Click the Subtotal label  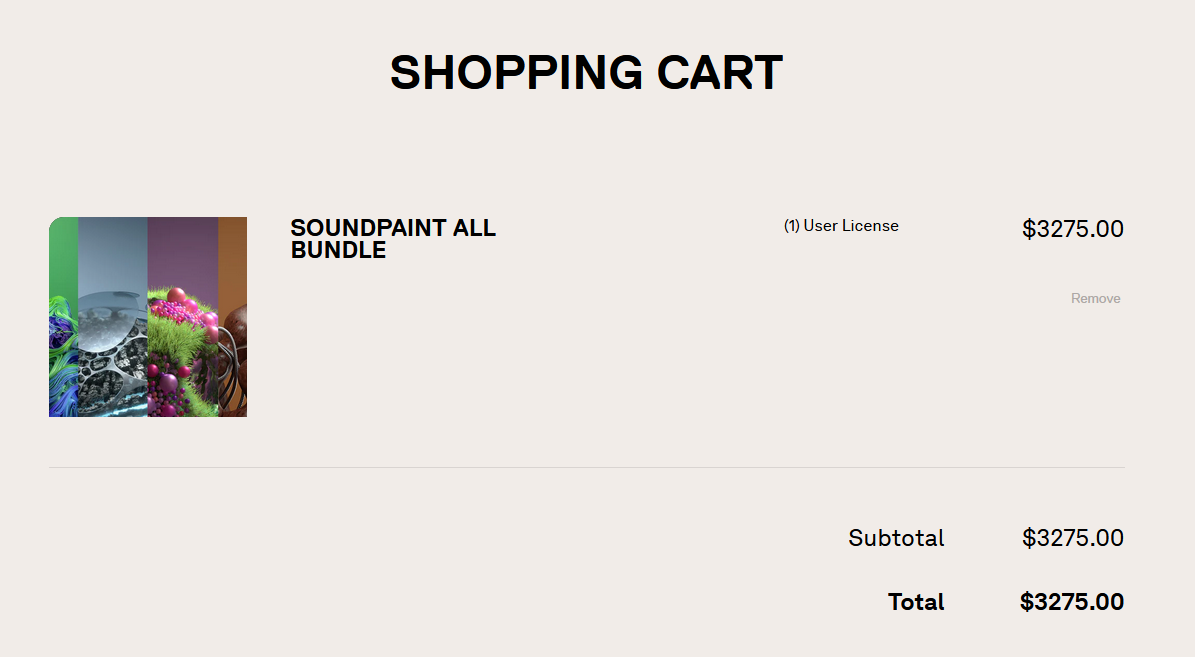tap(896, 538)
